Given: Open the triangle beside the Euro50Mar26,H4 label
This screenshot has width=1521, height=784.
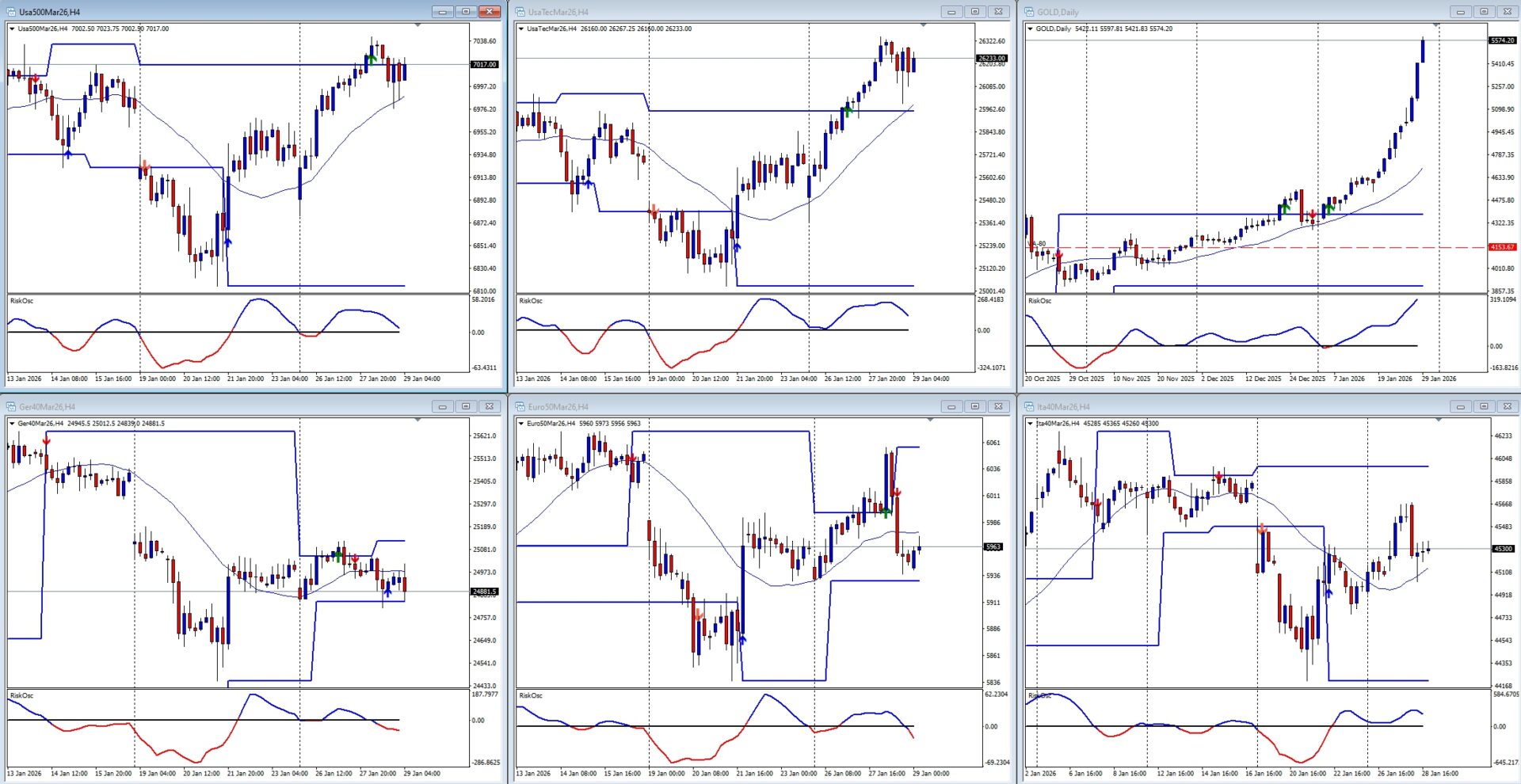Looking at the screenshot, I should 520,424.
